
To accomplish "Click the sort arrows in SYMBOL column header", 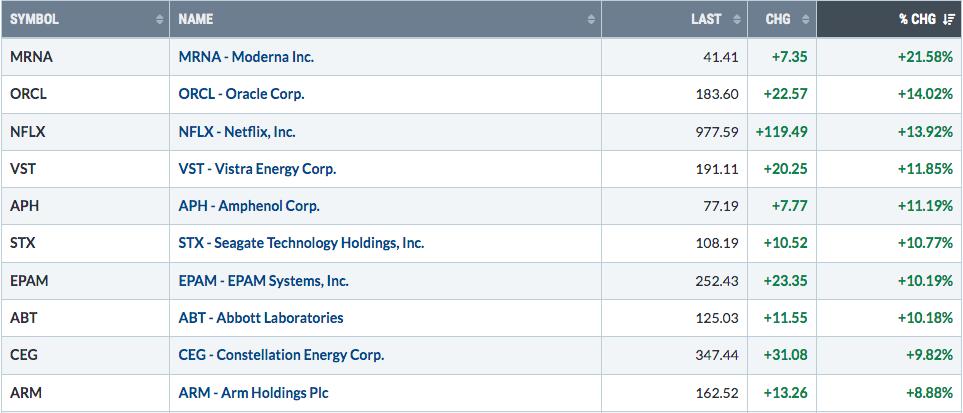I will coord(160,20).
